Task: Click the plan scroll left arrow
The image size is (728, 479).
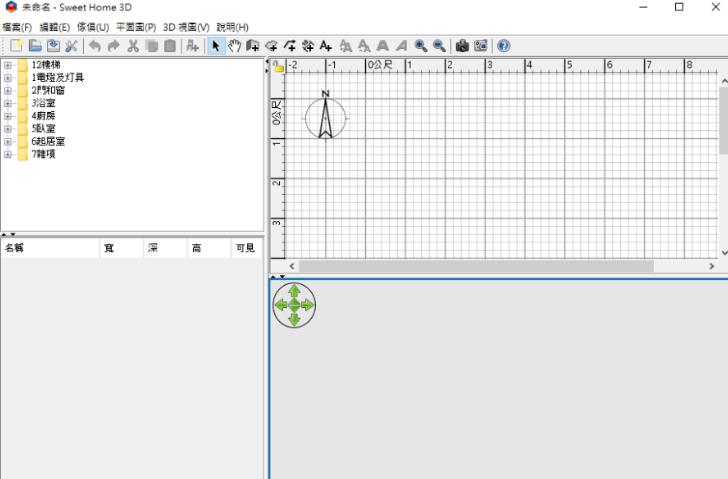Action: [292, 266]
